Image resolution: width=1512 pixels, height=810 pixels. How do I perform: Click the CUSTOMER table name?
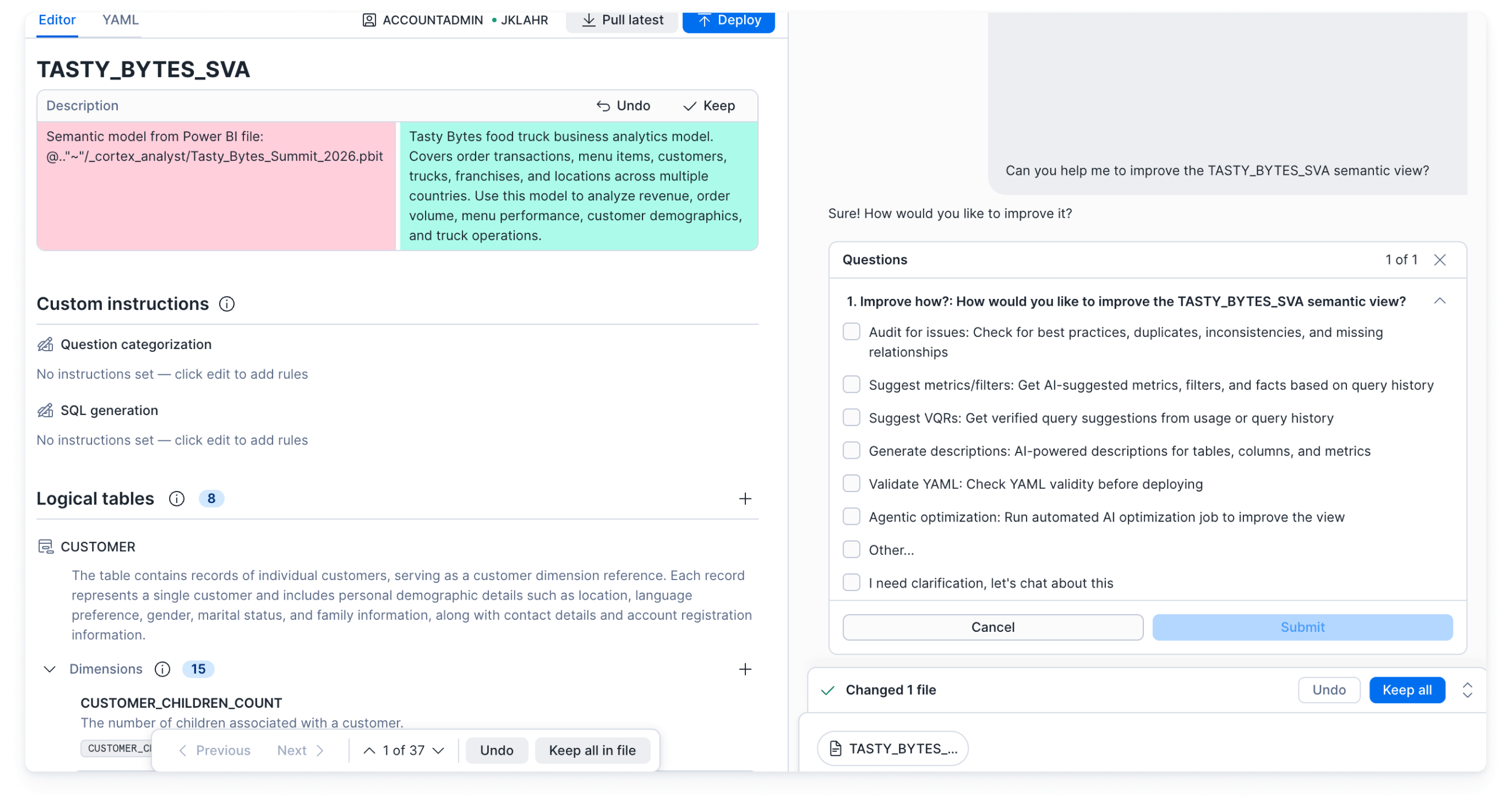(x=98, y=547)
